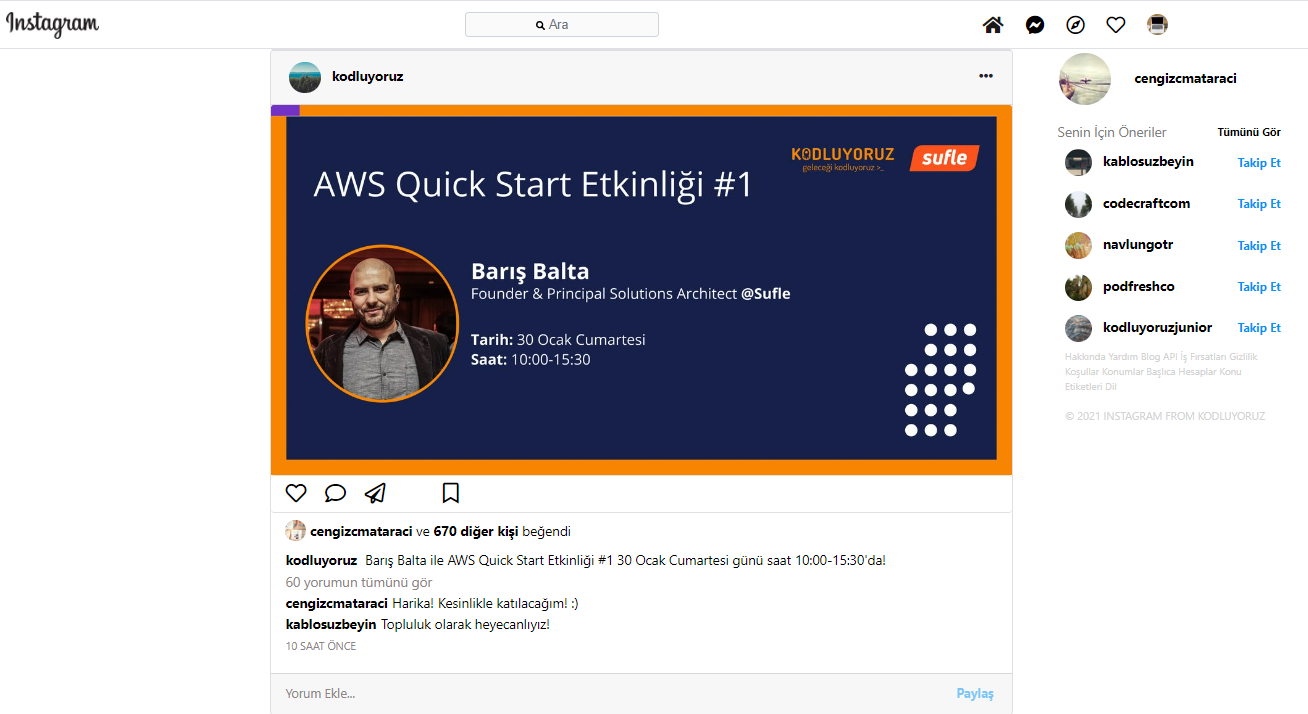Open the Explore compass icon
1308x714 pixels.
tap(1076, 25)
